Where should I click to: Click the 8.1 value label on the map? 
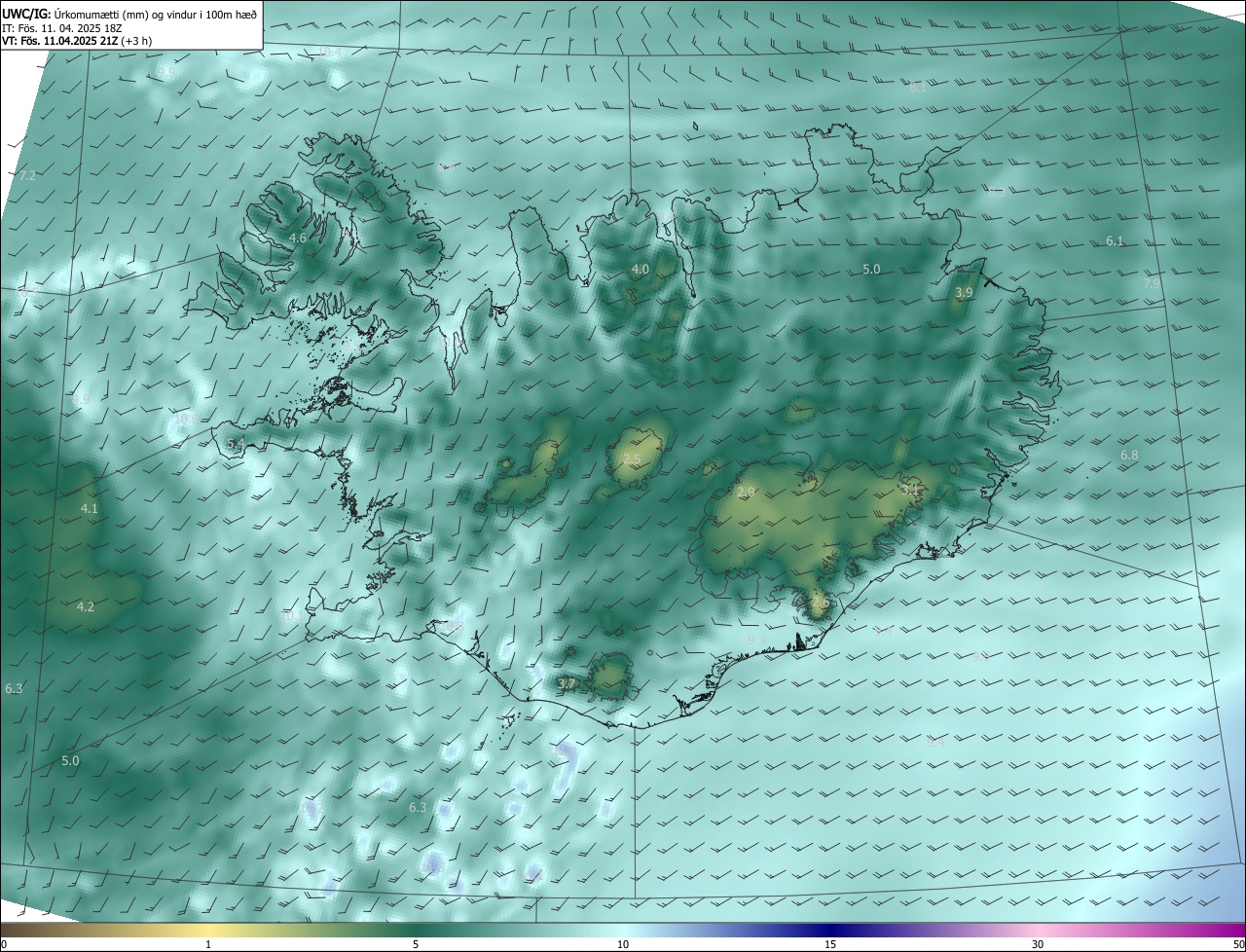click(x=918, y=87)
